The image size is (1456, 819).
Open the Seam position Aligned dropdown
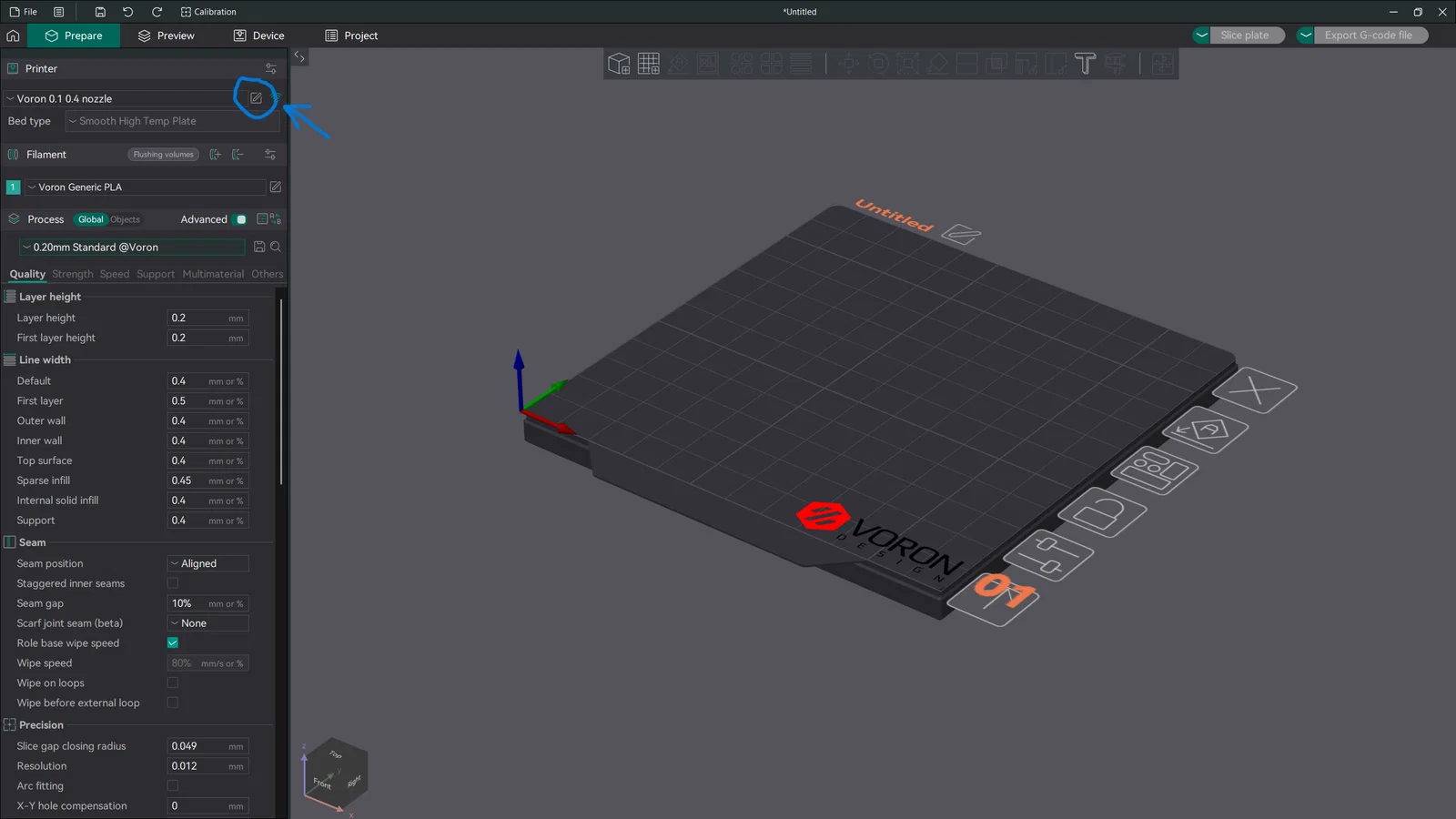(208, 563)
